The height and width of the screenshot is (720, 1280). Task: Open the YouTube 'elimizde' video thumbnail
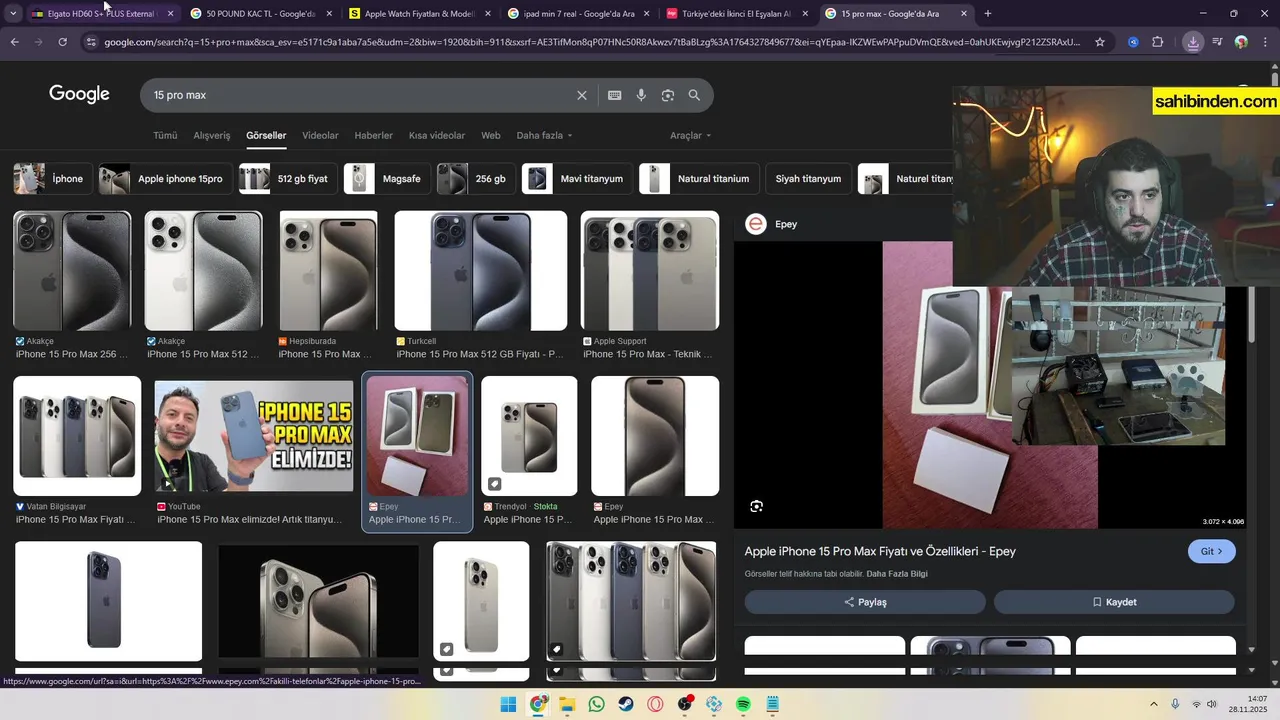pos(254,436)
